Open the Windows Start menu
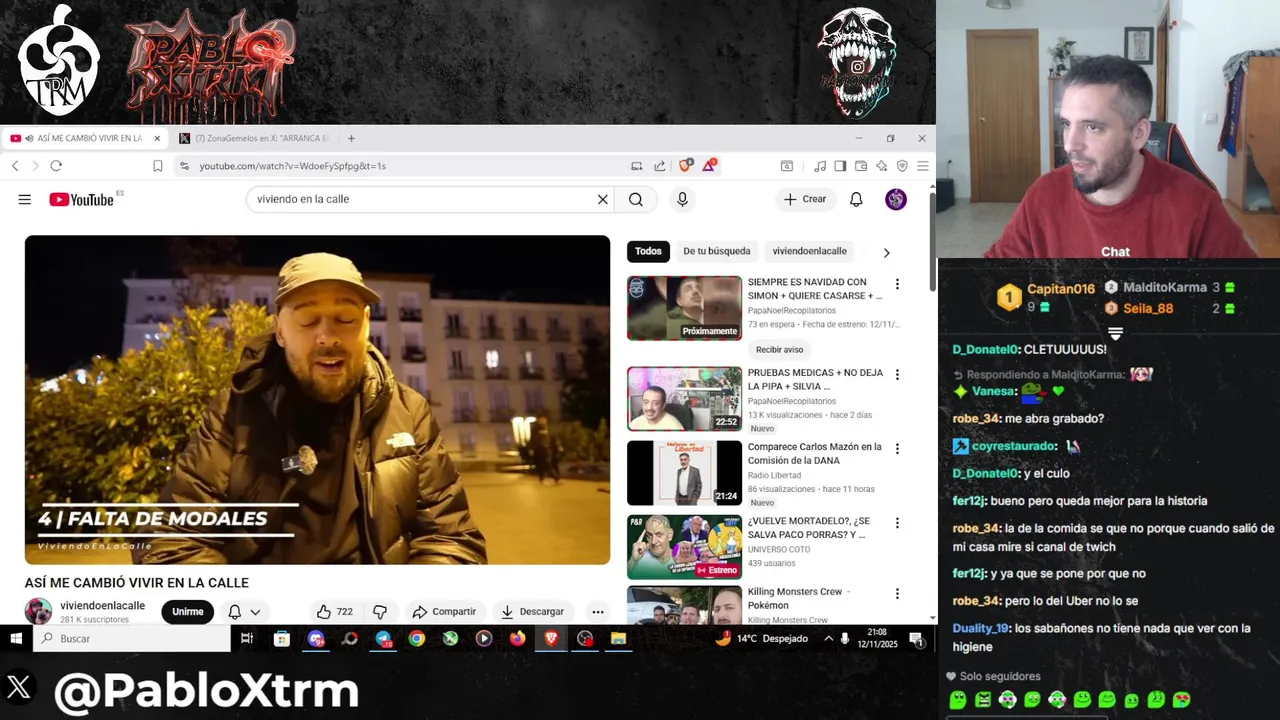The image size is (1280, 720). point(16,638)
